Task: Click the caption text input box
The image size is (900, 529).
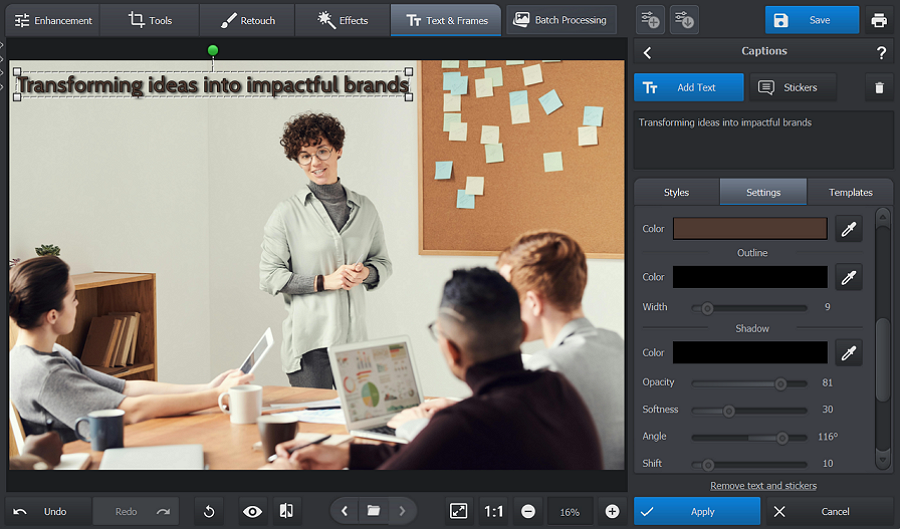Action: pos(763,141)
